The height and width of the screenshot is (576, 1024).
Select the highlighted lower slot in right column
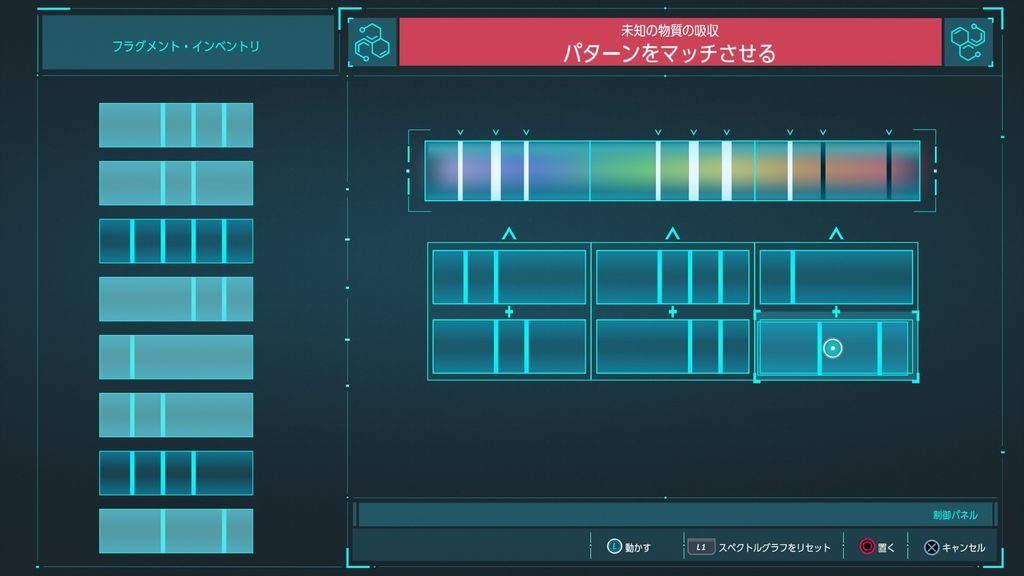tap(836, 347)
